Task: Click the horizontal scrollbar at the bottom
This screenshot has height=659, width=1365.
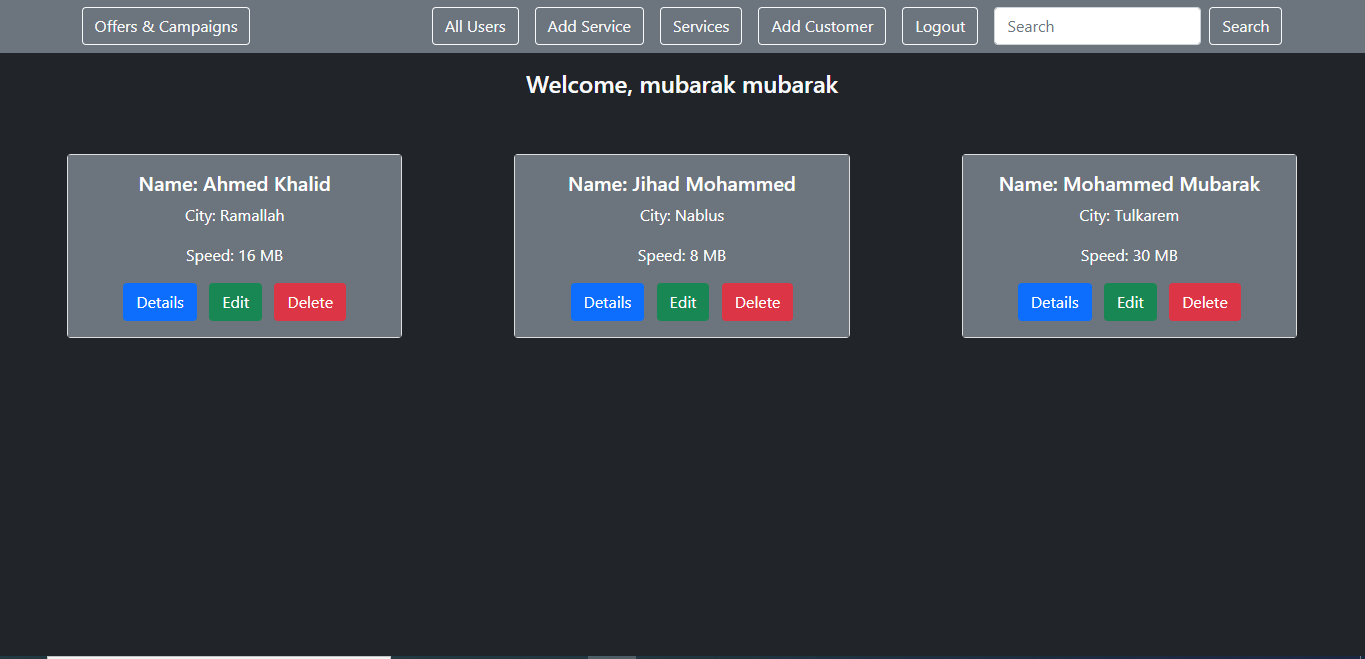Action: click(220, 656)
